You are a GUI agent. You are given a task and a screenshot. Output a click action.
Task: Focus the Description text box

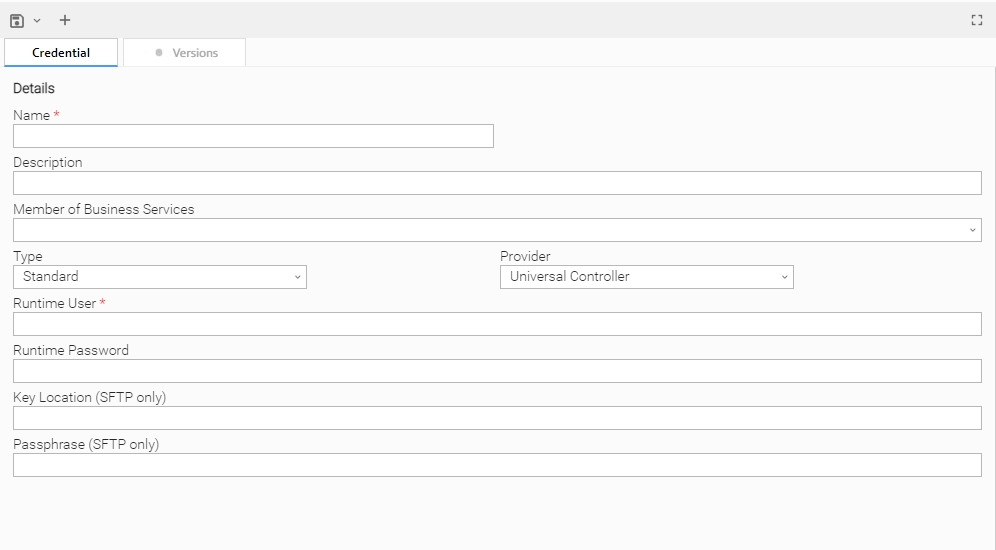coord(497,183)
